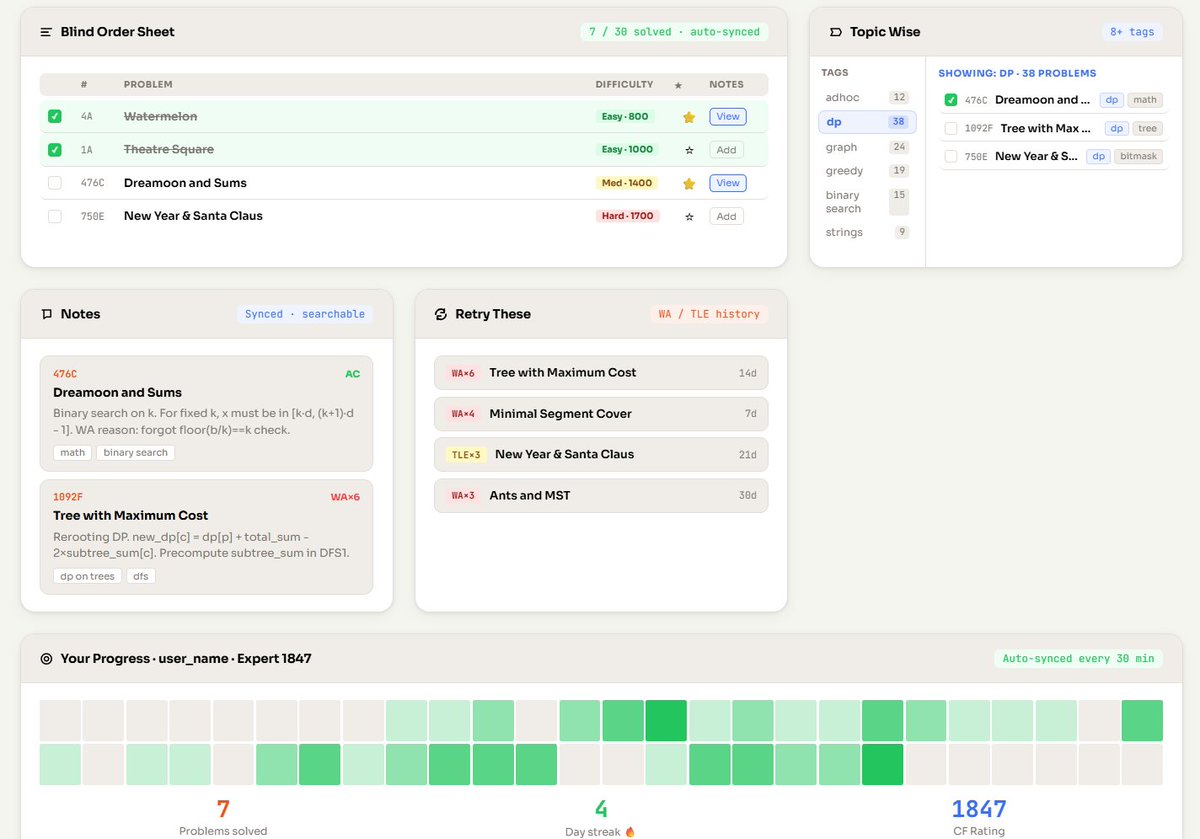
Task: Star the New Year & Santa Claus row
Action: point(689,216)
